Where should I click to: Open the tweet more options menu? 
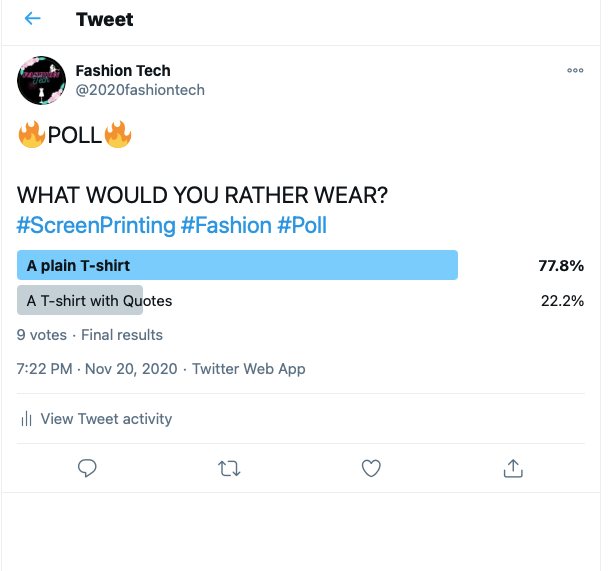(x=575, y=71)
